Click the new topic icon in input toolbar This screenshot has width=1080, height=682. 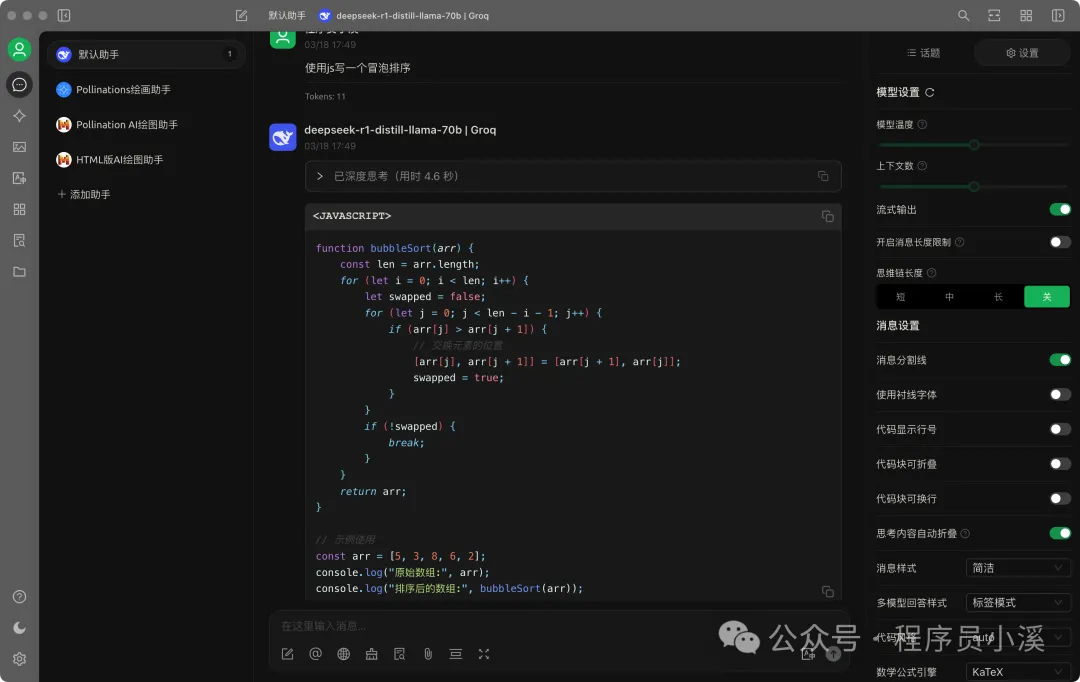(x=287, y=654)
